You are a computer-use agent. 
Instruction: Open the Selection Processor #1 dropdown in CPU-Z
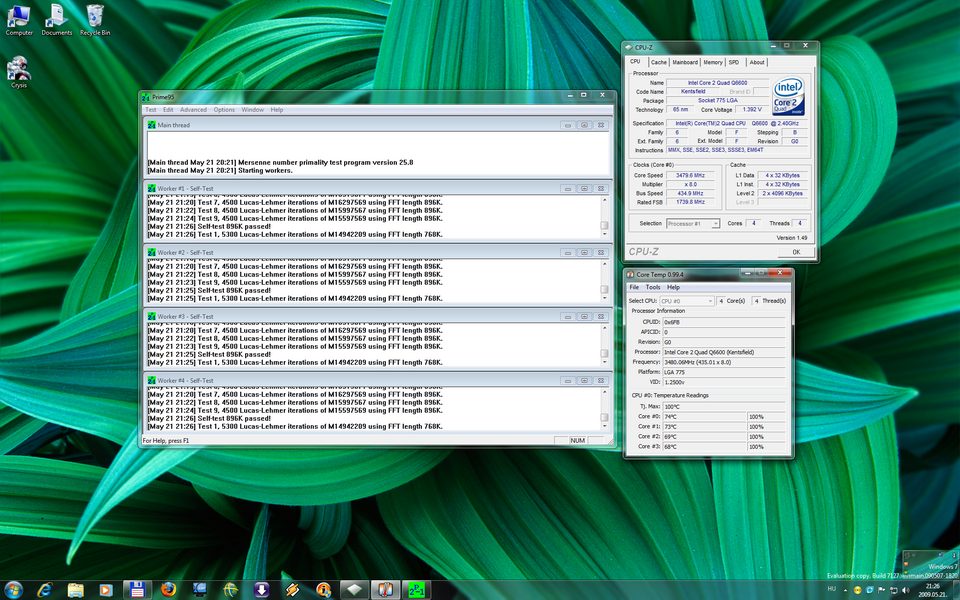[692, 223]
